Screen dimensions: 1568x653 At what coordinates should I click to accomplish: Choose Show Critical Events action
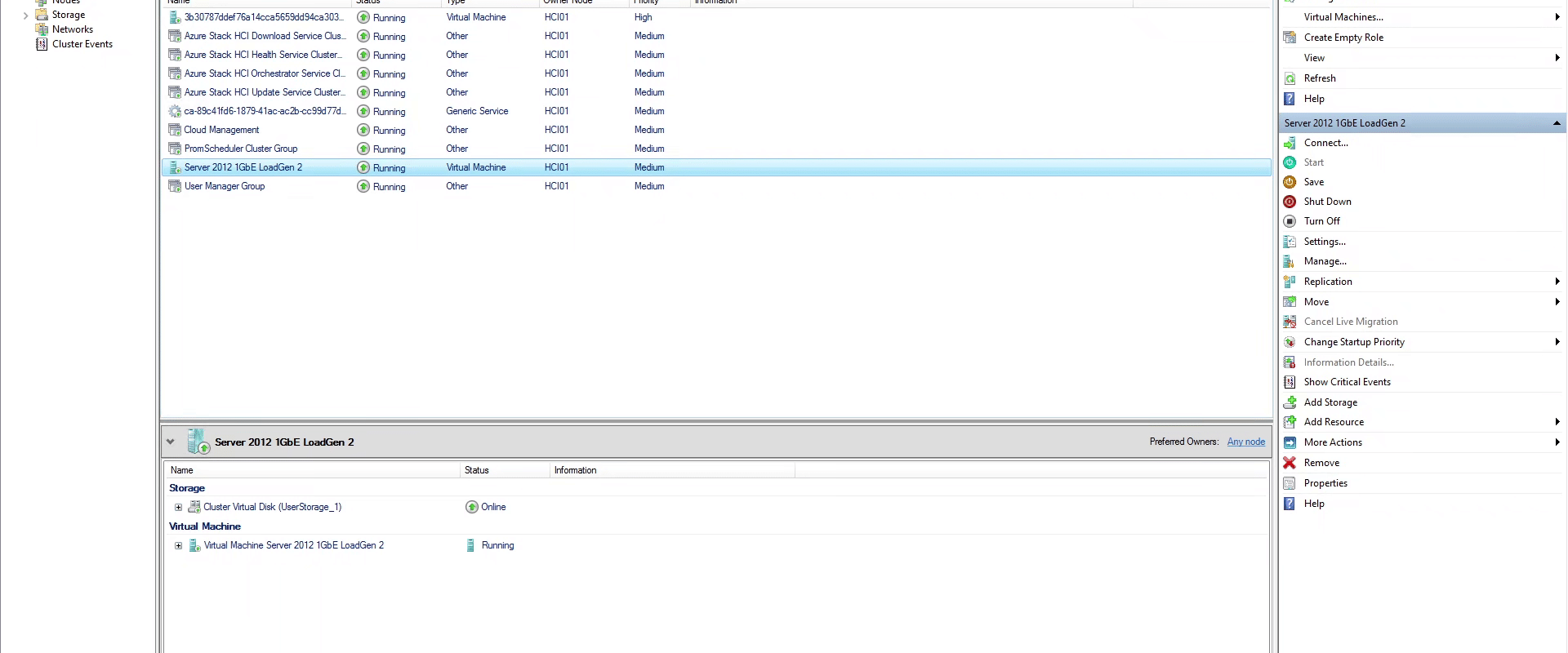point(1347,382)
